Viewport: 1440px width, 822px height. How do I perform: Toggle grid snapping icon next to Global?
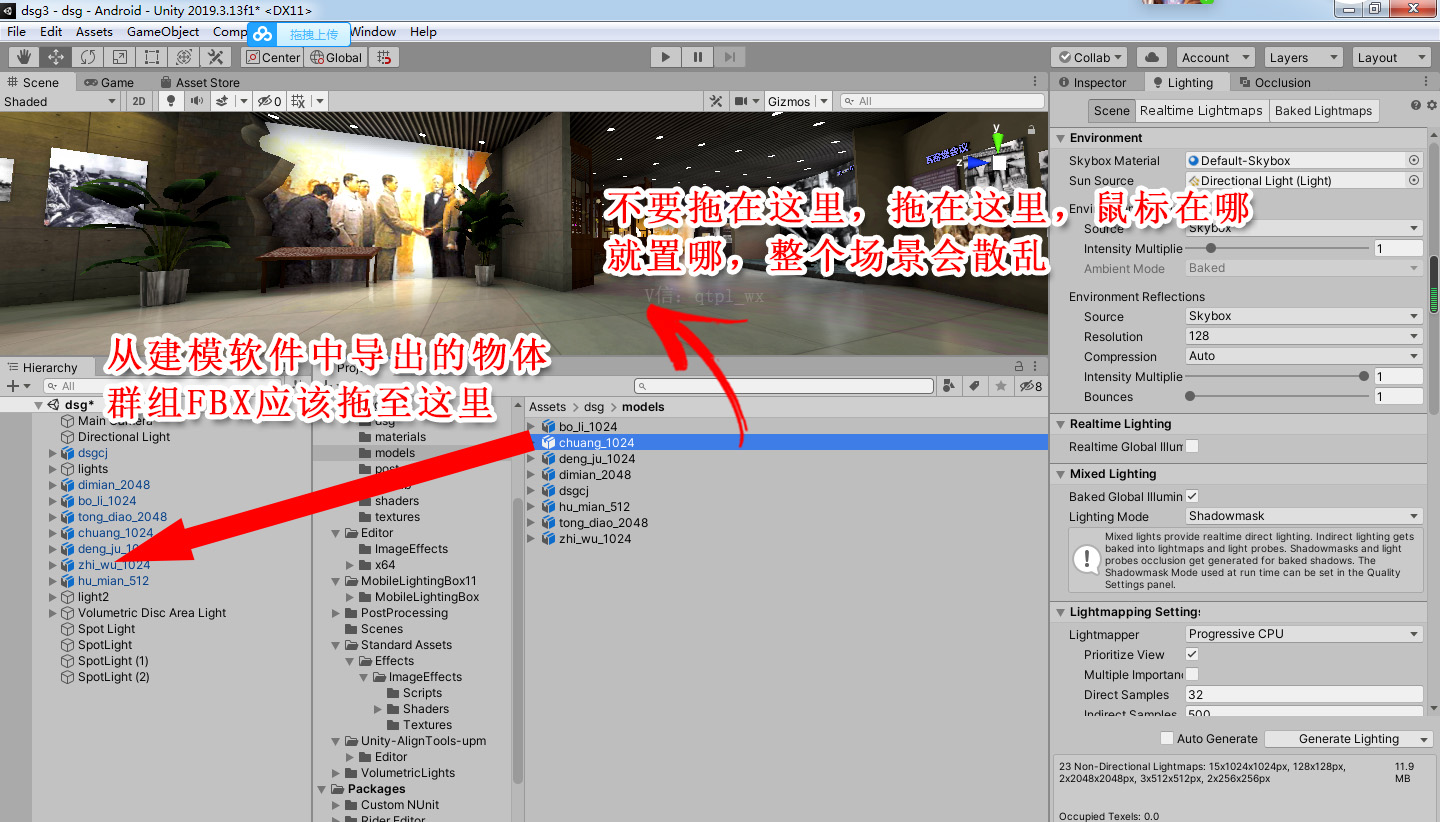pyautogui.click(x=385, y=57)
